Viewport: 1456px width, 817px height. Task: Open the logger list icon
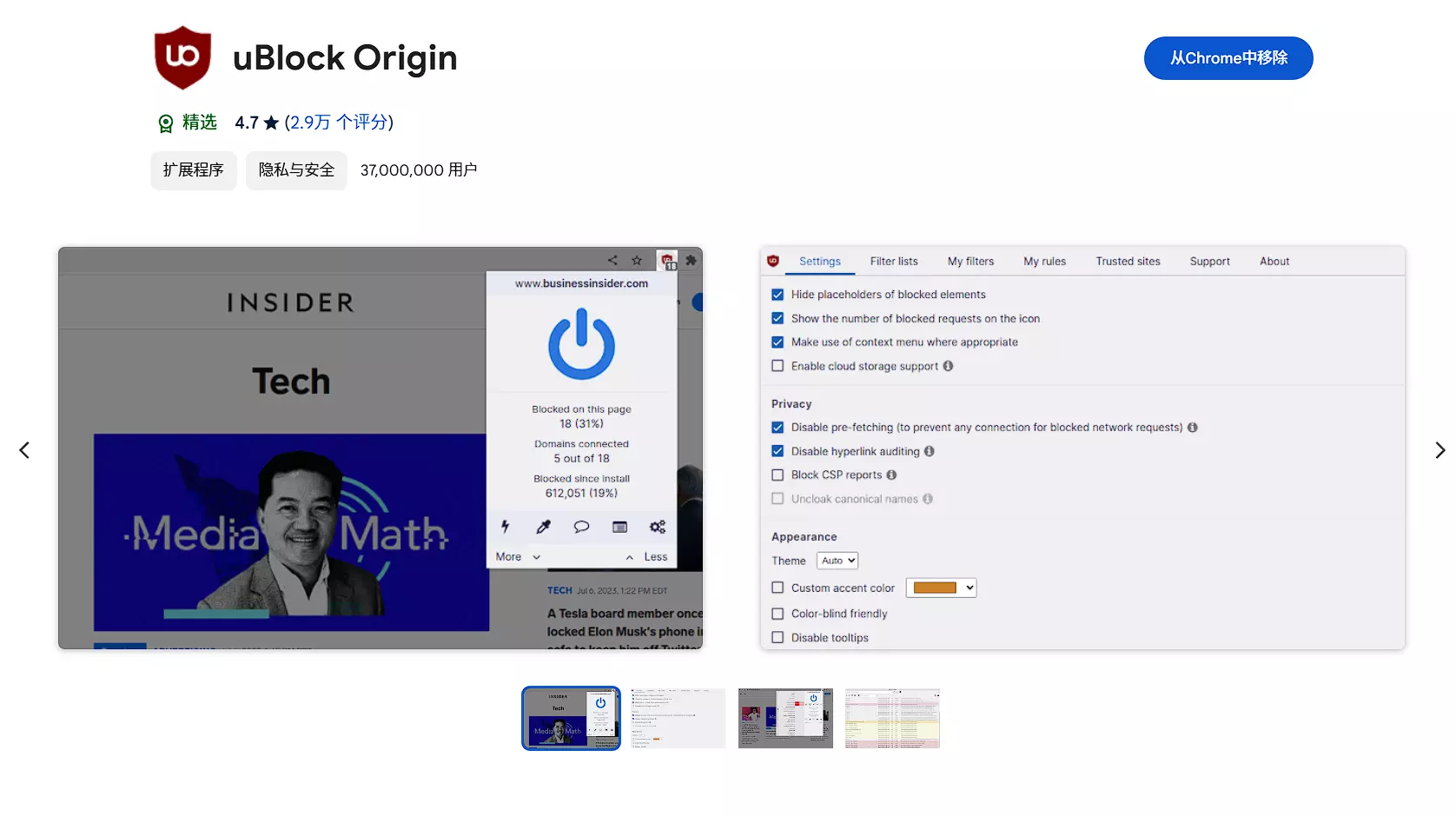[619, 527]
